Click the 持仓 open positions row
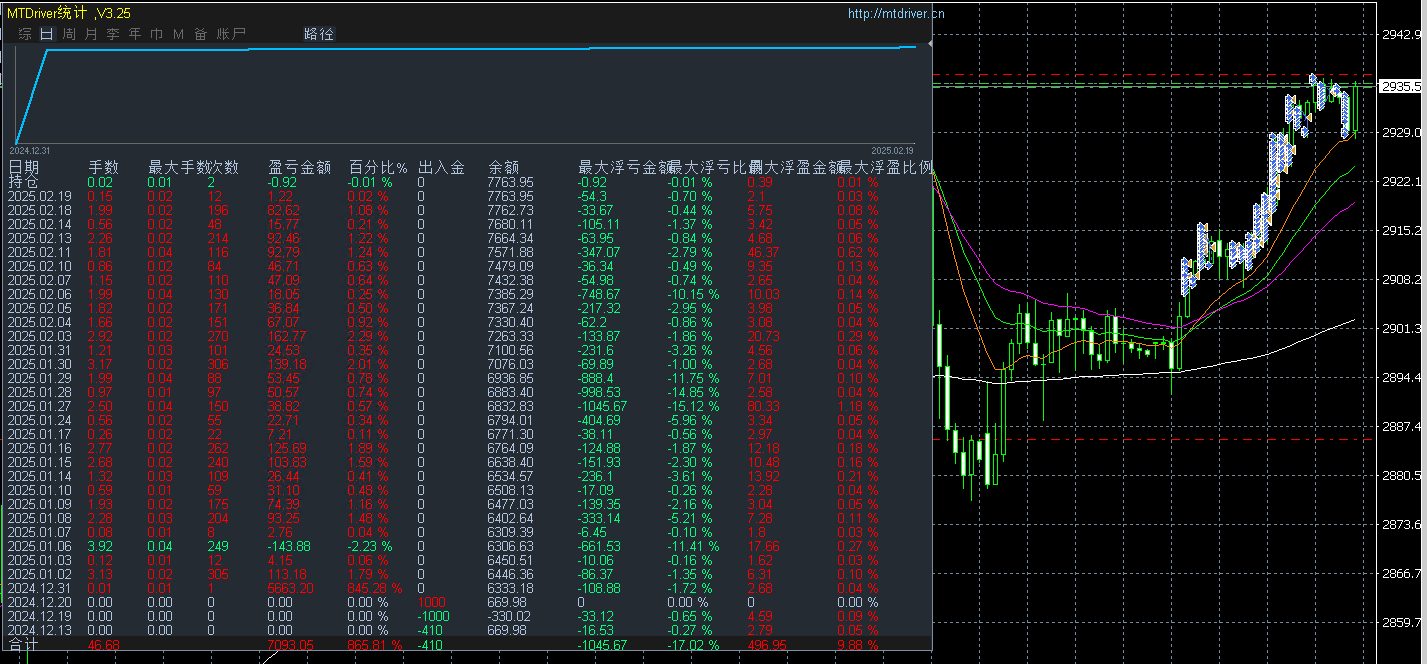The height and width of the screenshot is (664, 1427). point(24,182)
